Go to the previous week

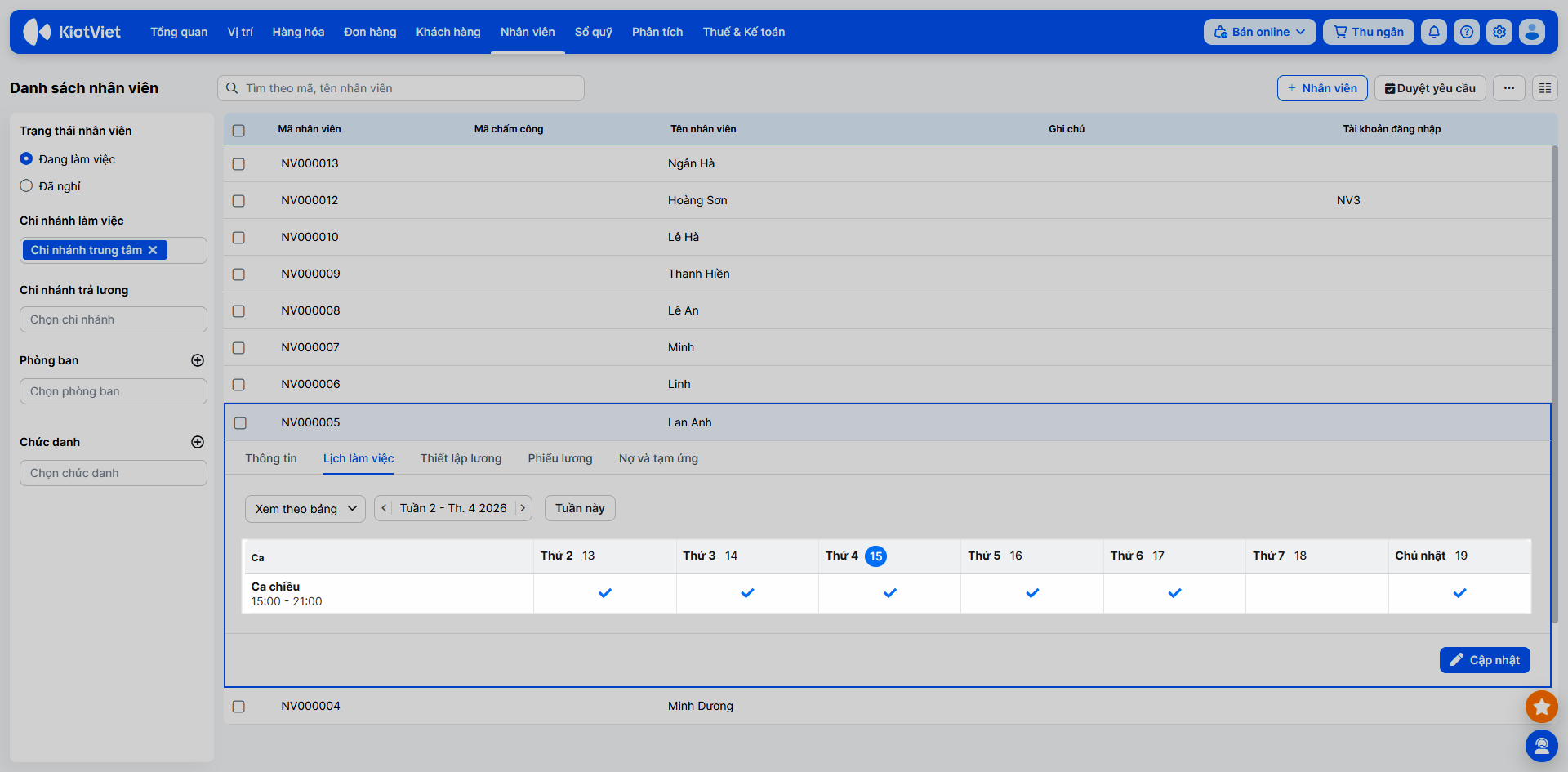pyautogui.click(x=384, y=508)
